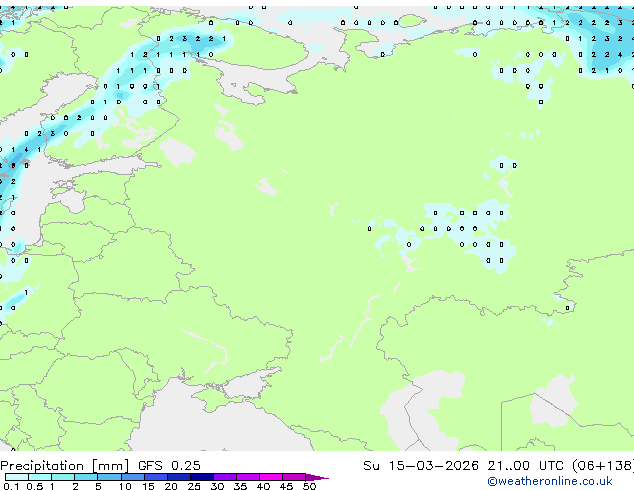Select the purple 30–35 mm legend swatch
Image resolution: width=634 pixels, height=490 pixels.
224,477
